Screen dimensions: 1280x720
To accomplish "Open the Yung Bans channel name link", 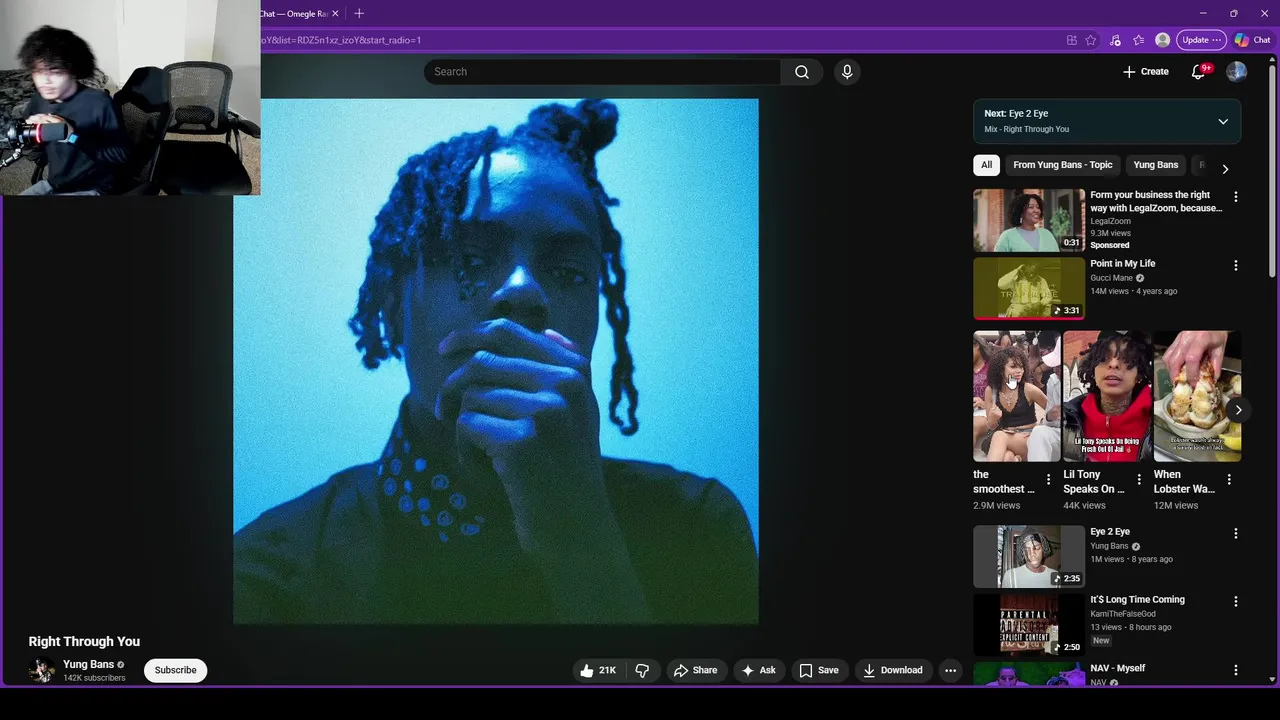I will [x=88, y=664].
